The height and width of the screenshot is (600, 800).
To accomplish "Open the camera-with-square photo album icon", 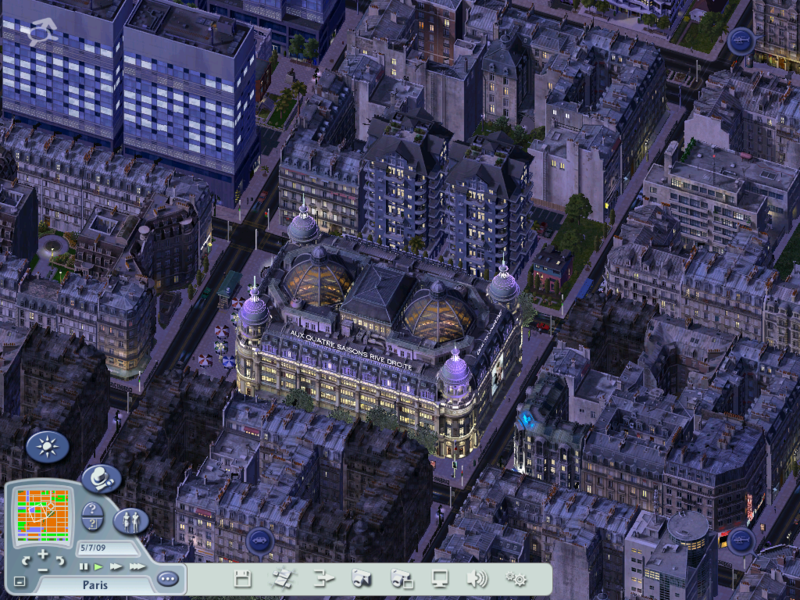I will click(x=402, y=579).
